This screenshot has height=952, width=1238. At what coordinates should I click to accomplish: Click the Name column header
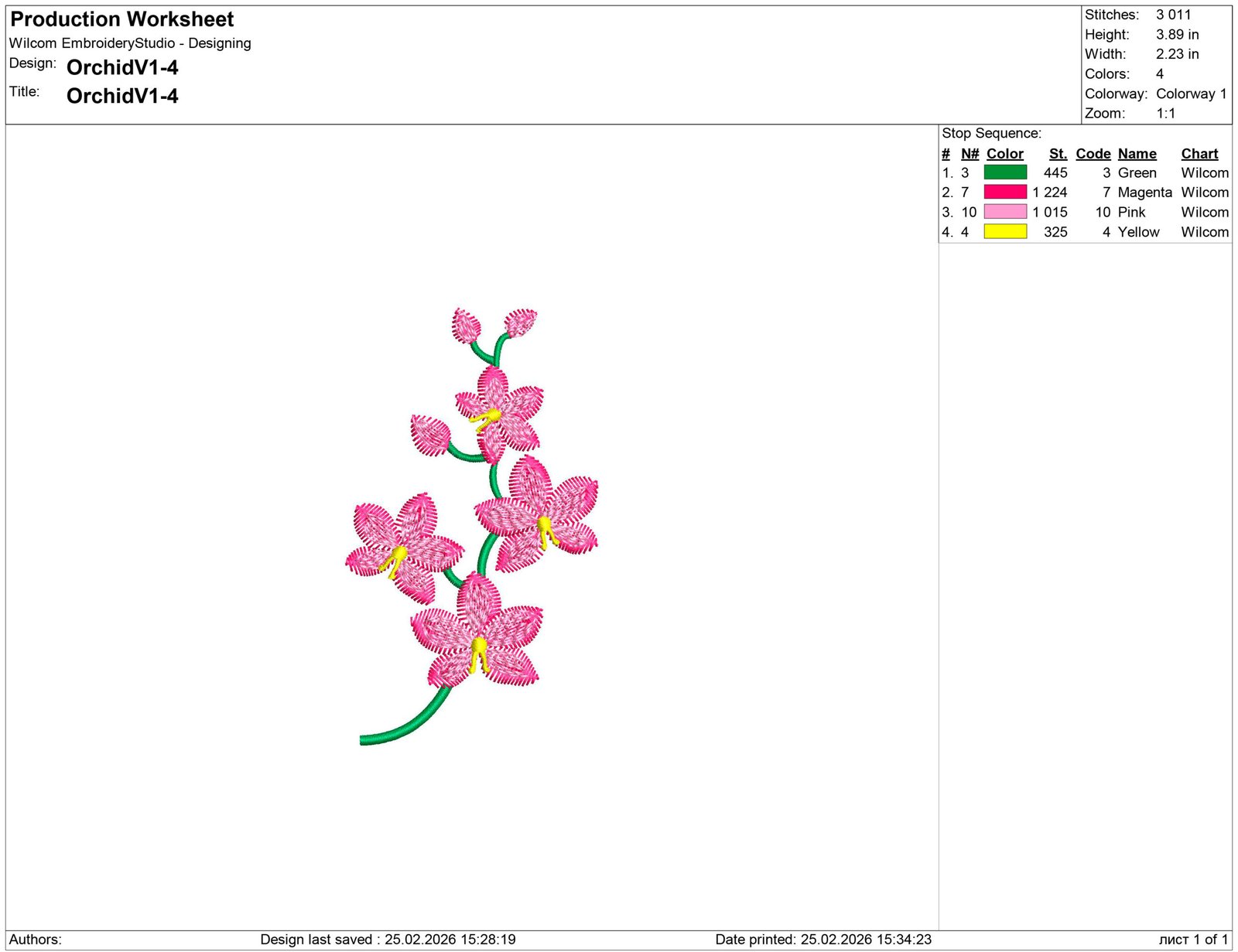pos(1137,154)
